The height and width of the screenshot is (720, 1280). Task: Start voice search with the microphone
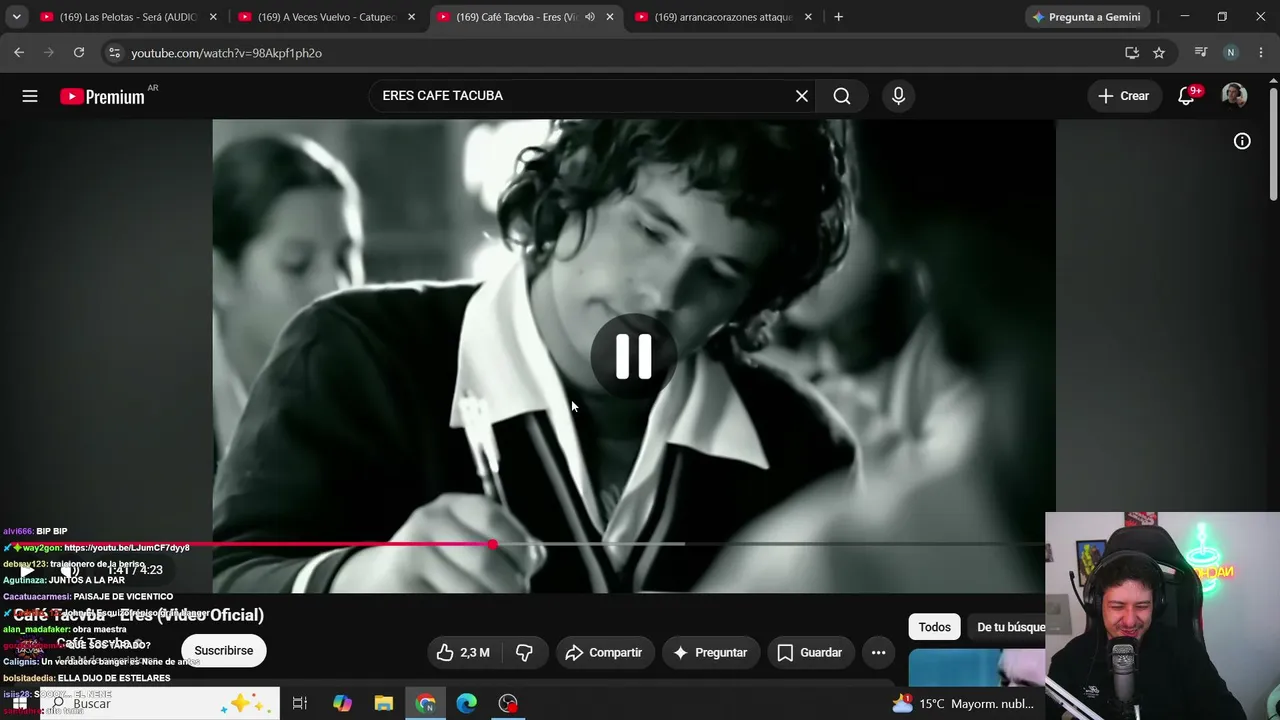[x=898, y=96]
